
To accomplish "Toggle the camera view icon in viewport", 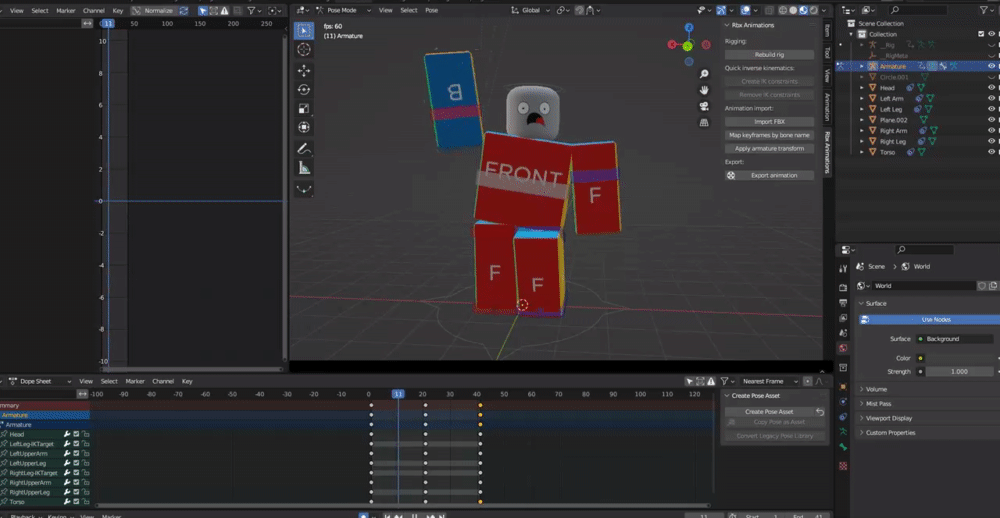I will 704,106.
